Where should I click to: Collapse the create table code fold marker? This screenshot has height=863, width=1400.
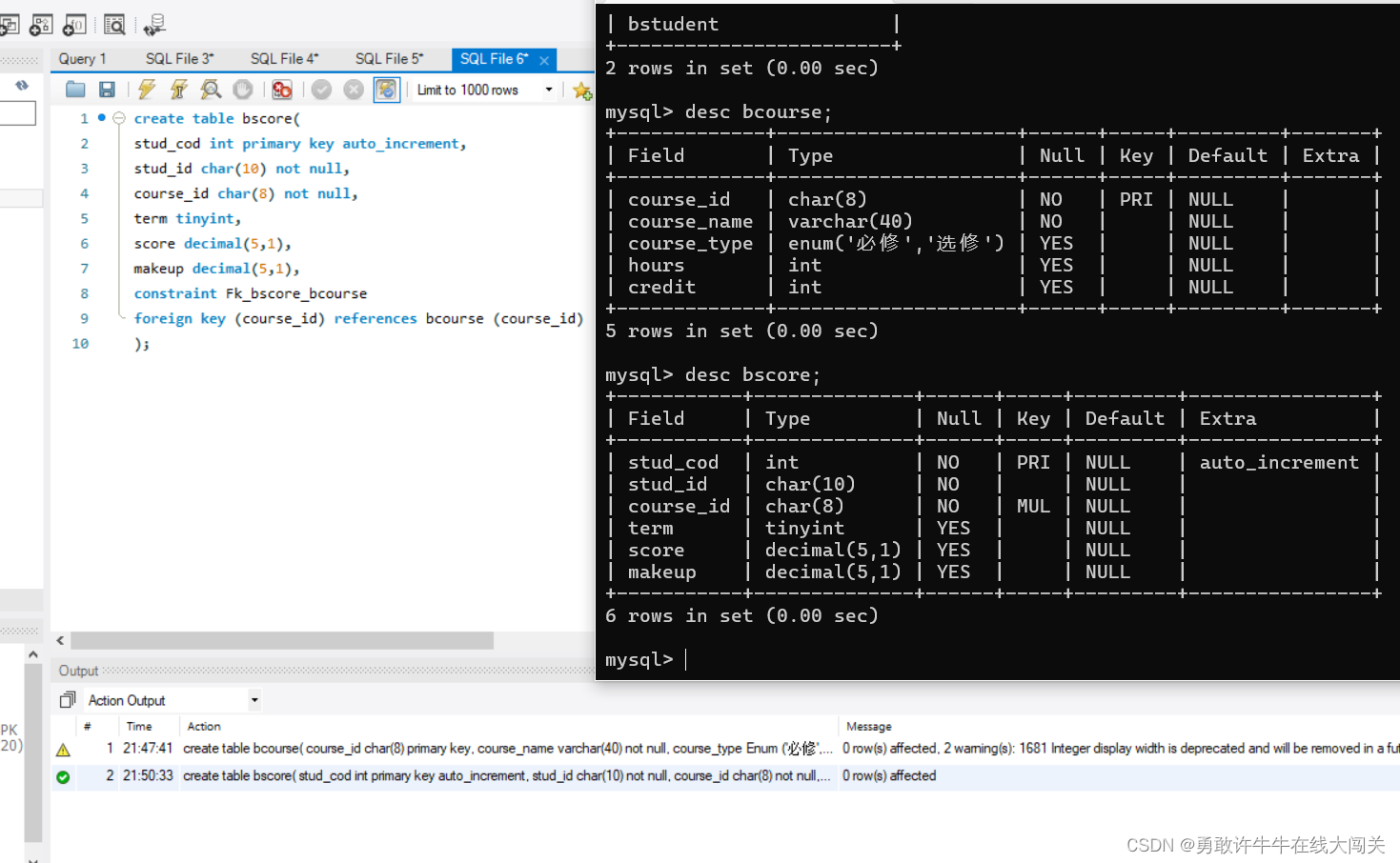coord(119,118)
